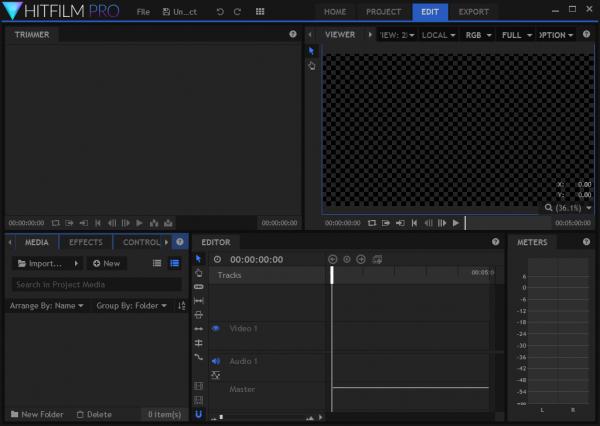The height and width of the screenshot is (426, 600).
Task: Select the Viewer selection arrow tool
Action: [x=311, y=51]
